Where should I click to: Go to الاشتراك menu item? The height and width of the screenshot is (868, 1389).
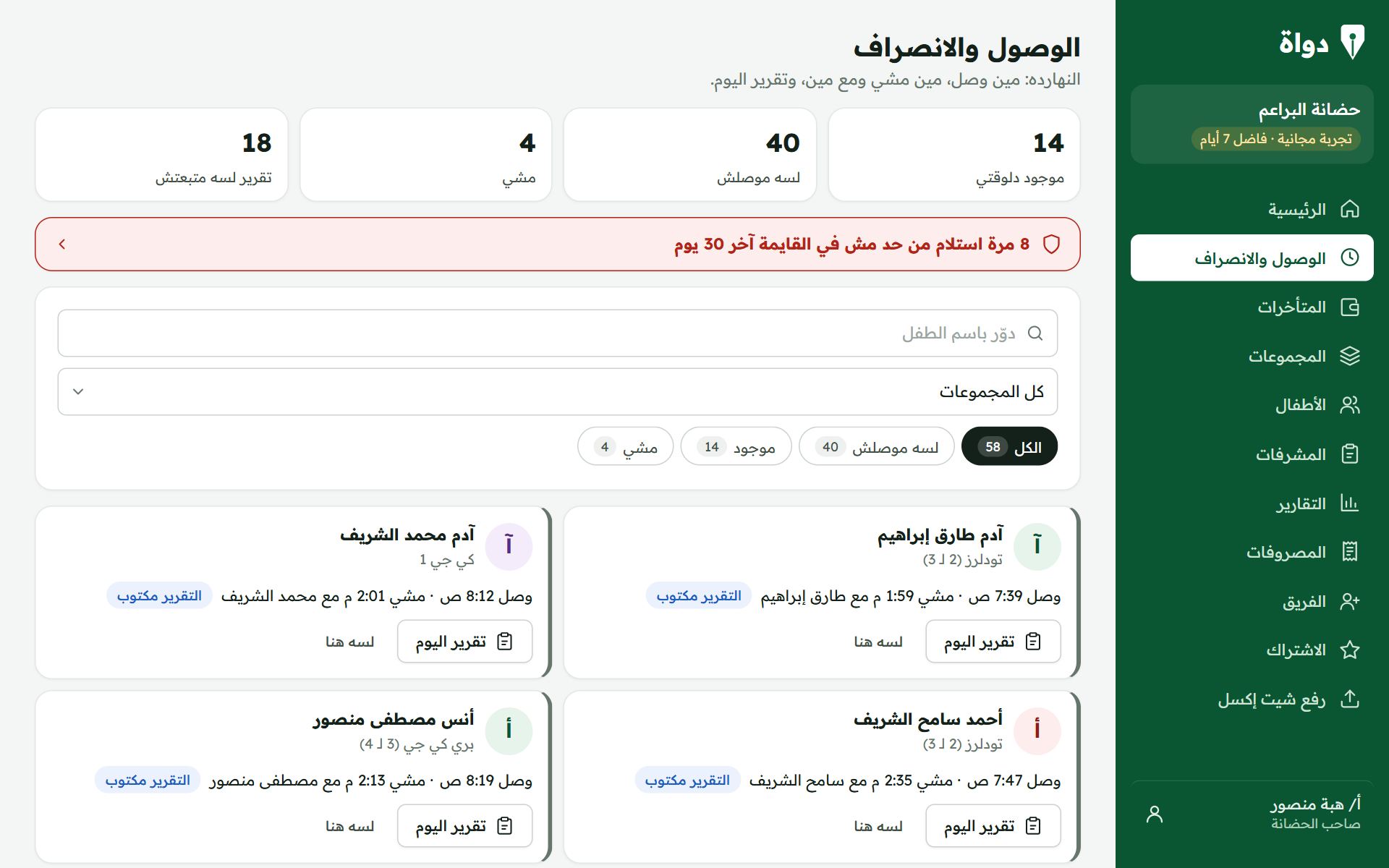point(1252,650)
